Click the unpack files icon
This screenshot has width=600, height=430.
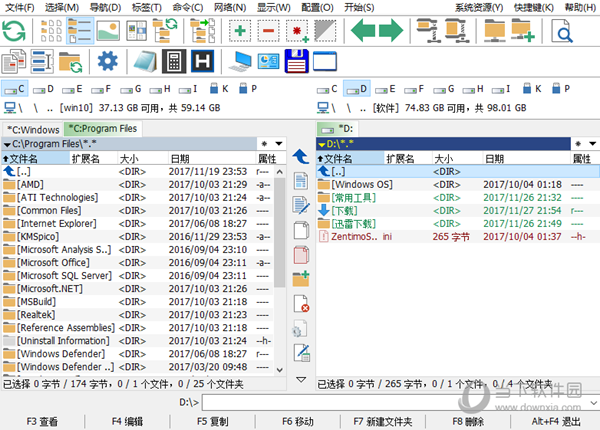(457, 31)
